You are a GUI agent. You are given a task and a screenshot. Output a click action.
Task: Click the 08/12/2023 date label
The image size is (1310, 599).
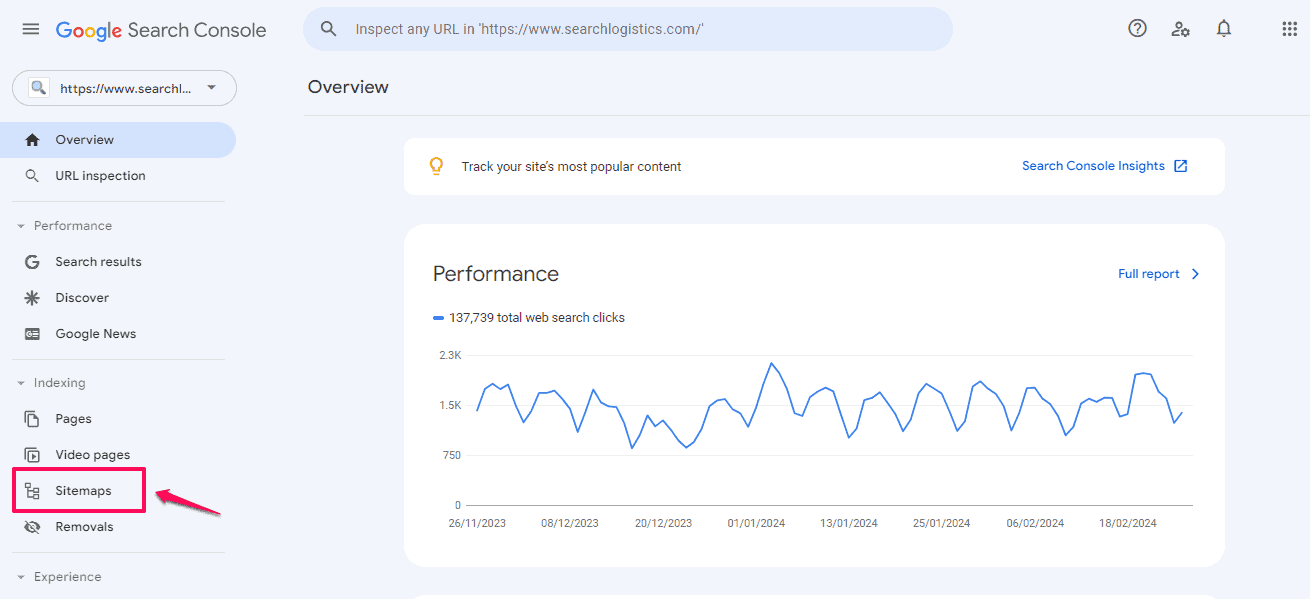click(x=570, y=523)
